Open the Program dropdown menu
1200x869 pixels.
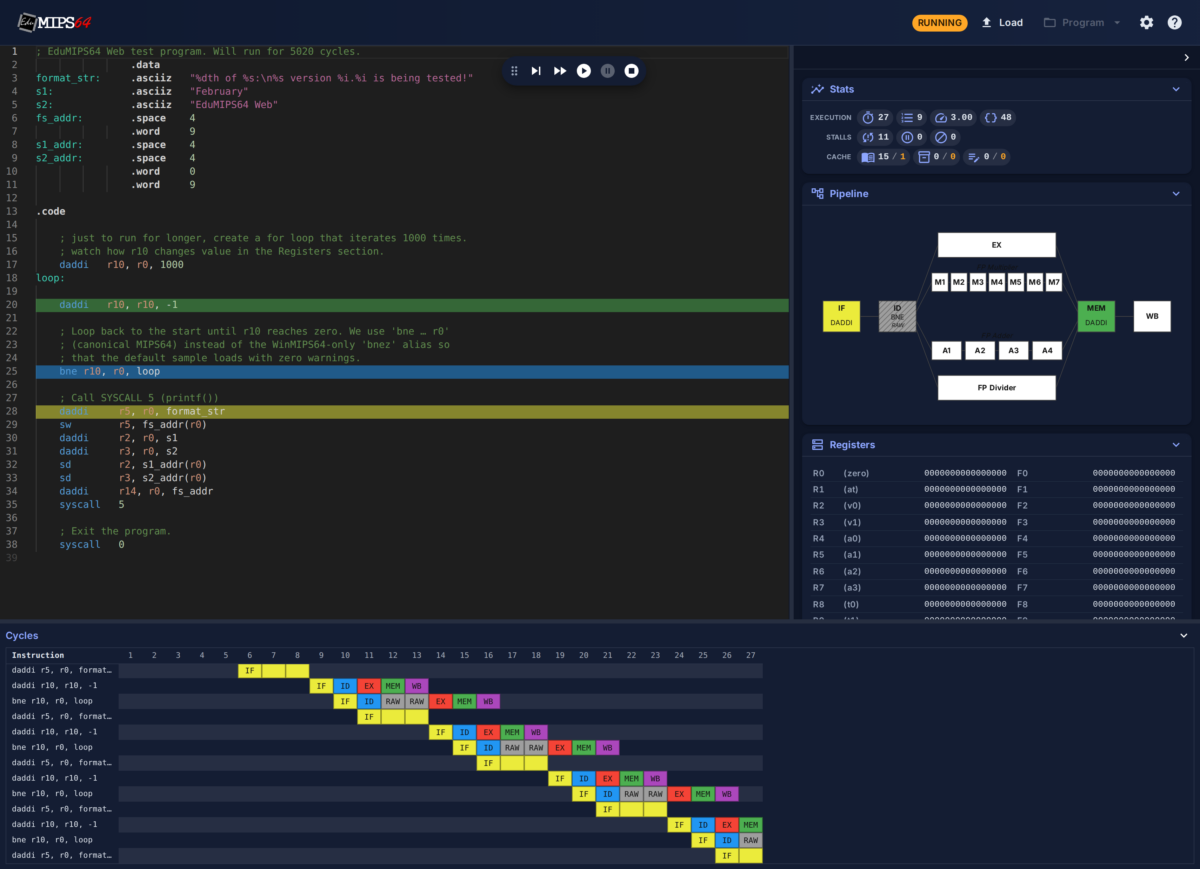coord(1082,22)
